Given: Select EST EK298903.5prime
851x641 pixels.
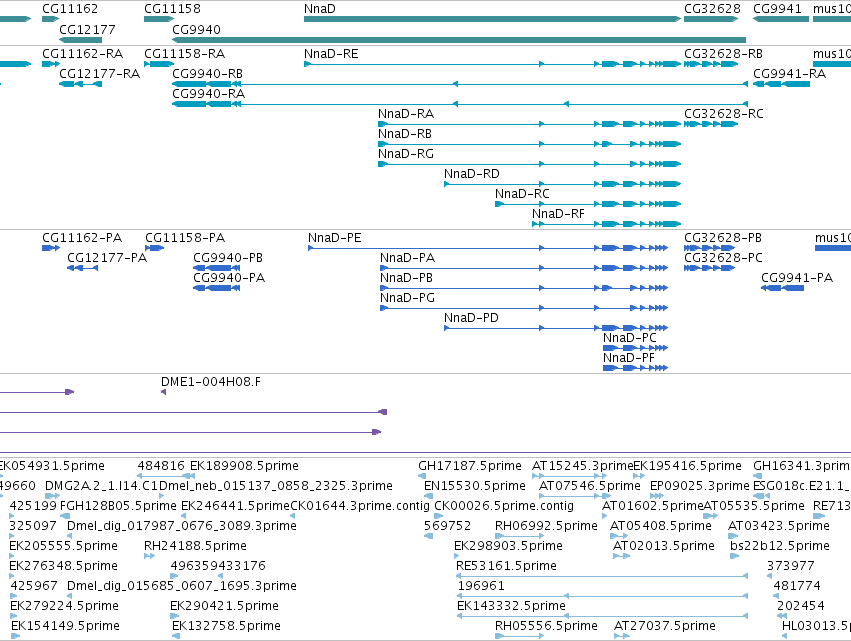Looking at the screenshot, I should click(508, 546).
